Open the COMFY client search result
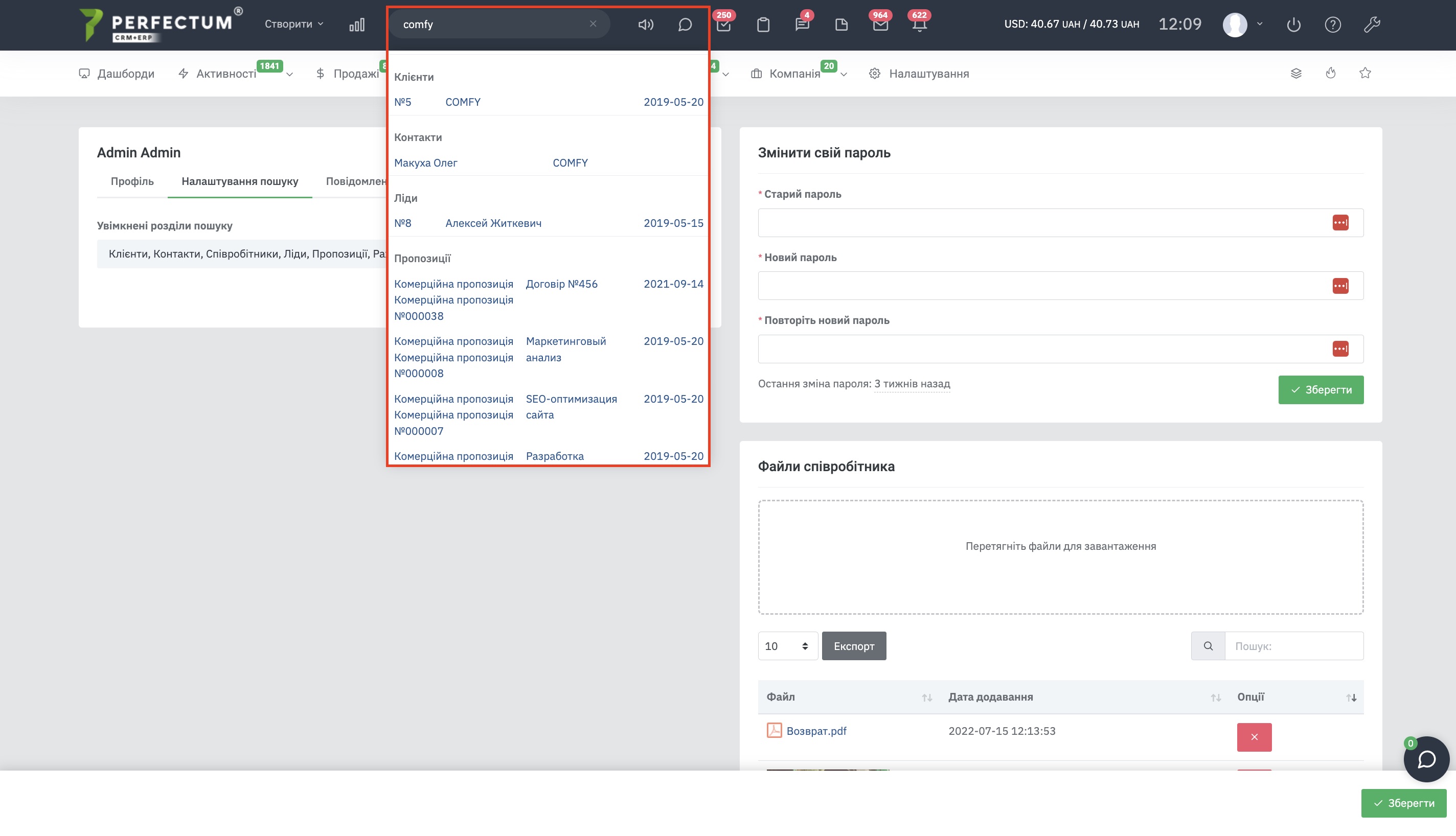The height and width of the screenshot is (836, 1456). pyautogui.click(x=463, y=102)
